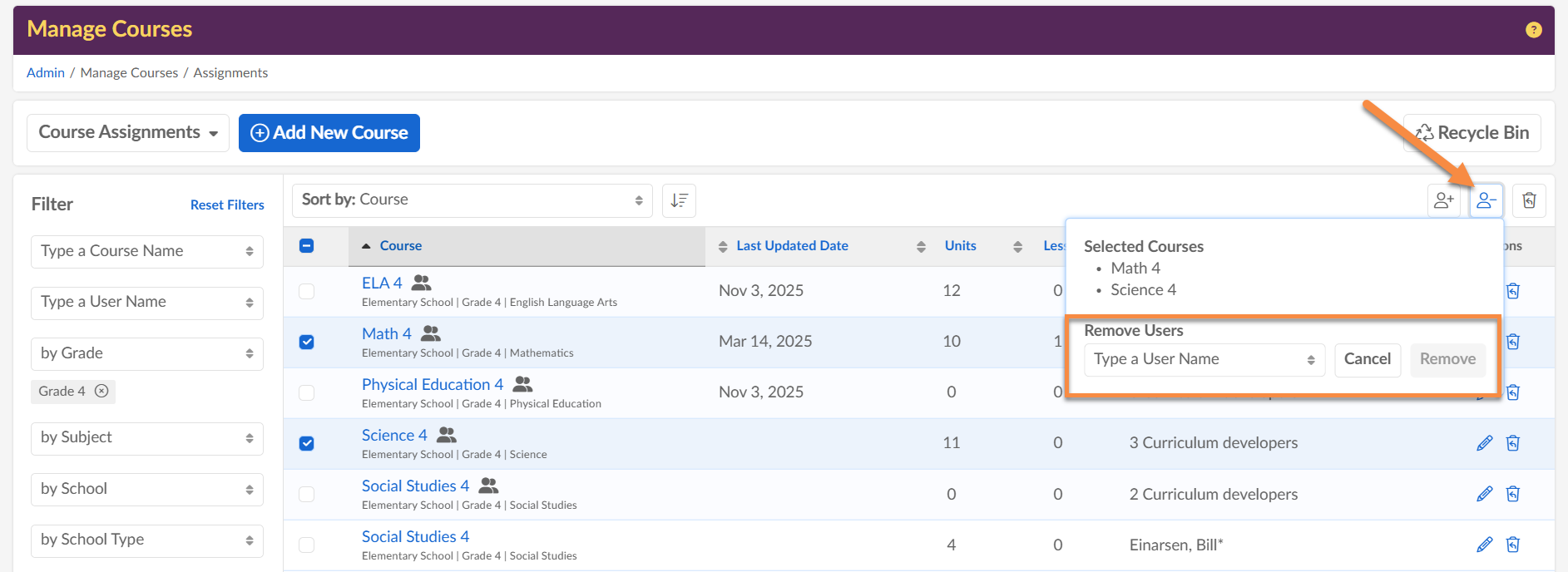Open the Sort by Course dropdown
Screen dimensions: 1568x572
click(472, 200)
